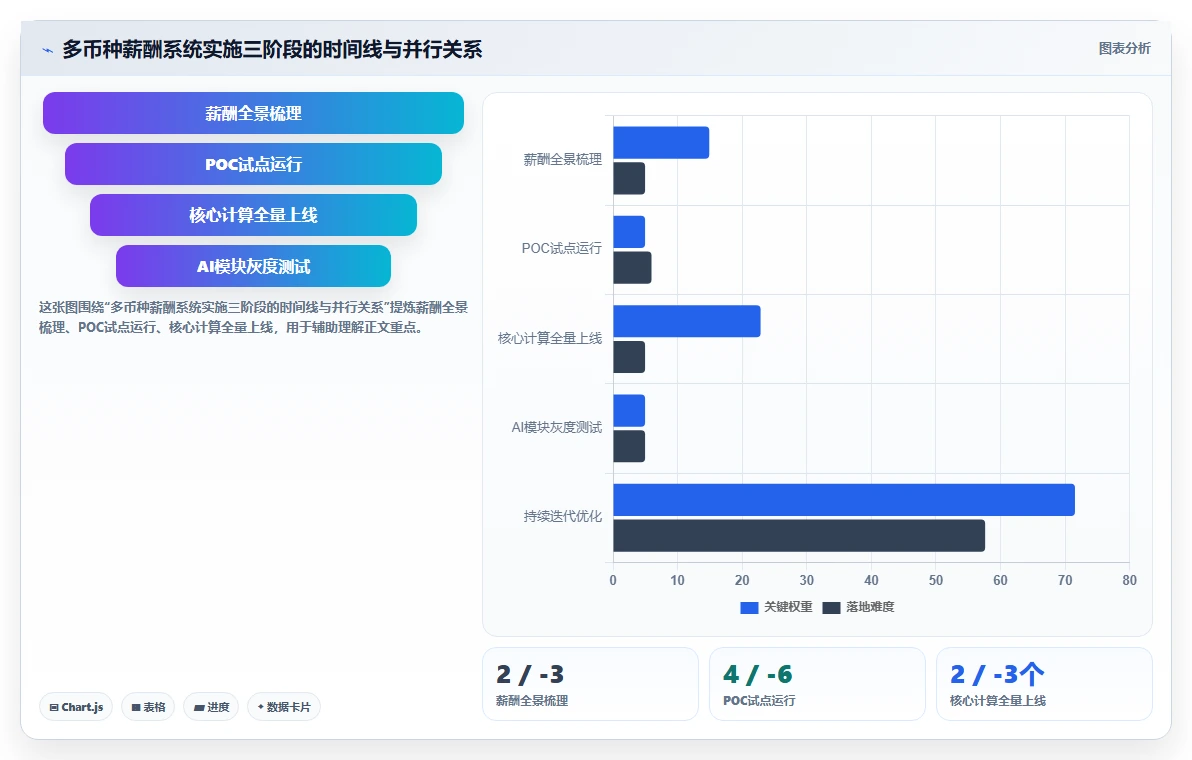Viewport: 1192px width, 760px height.
Task: Select the 核心计算全量上线 funnel stage
Action: (x=253, y=215)
